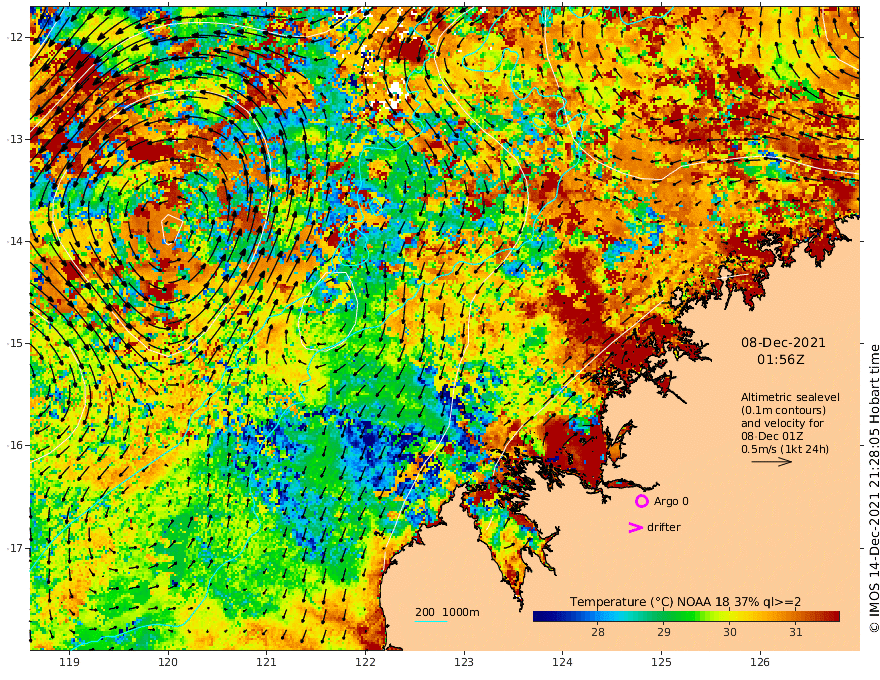Click the '08-Dec 01Z' caption line
This screenshot has height=680, width=880.
pyautogui.click(x=772, y=436)
